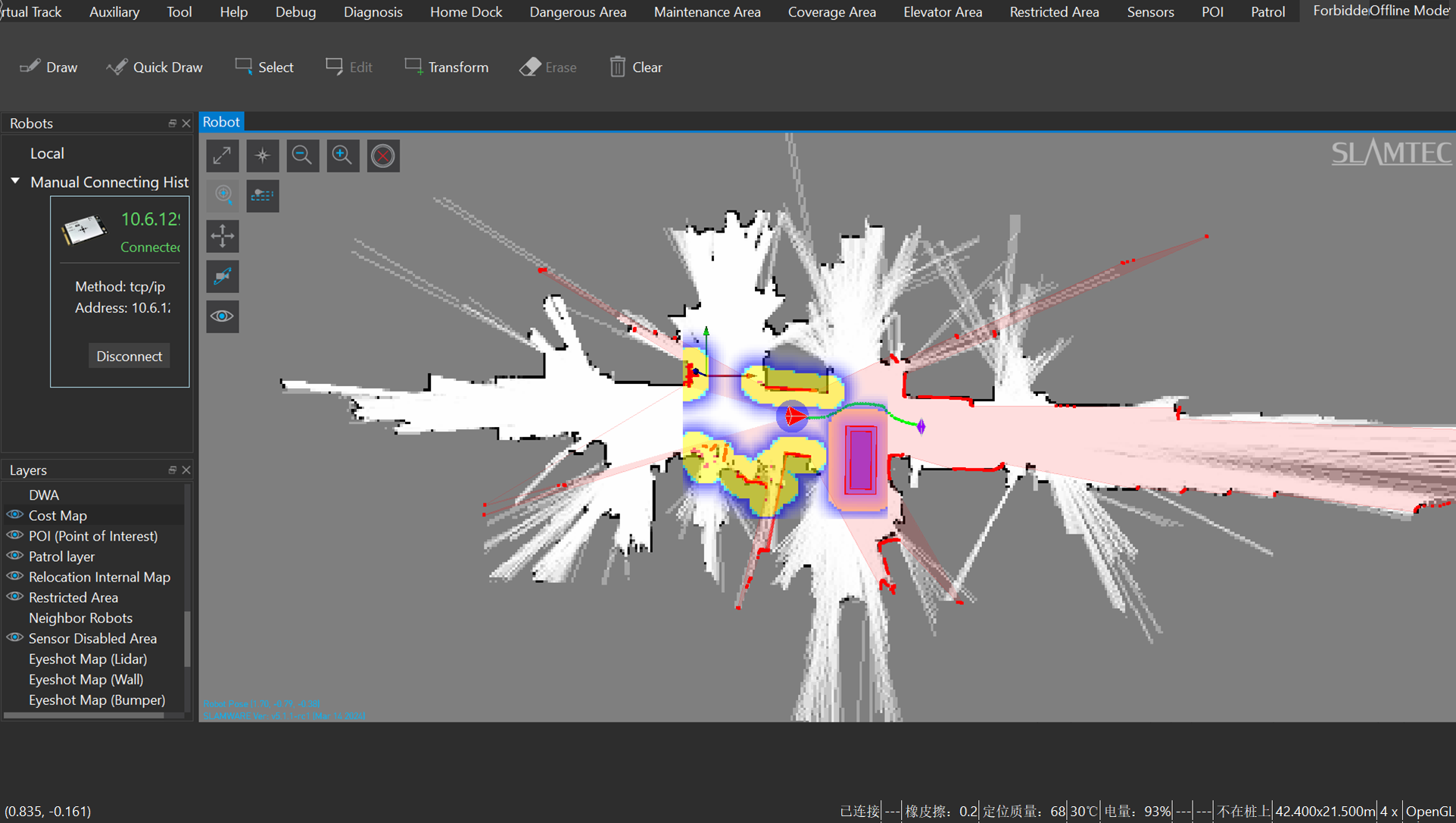Screen dimensions: 1456x823
Task: Click the fit-to-view expand icon above the map
Action: (222, 155)
